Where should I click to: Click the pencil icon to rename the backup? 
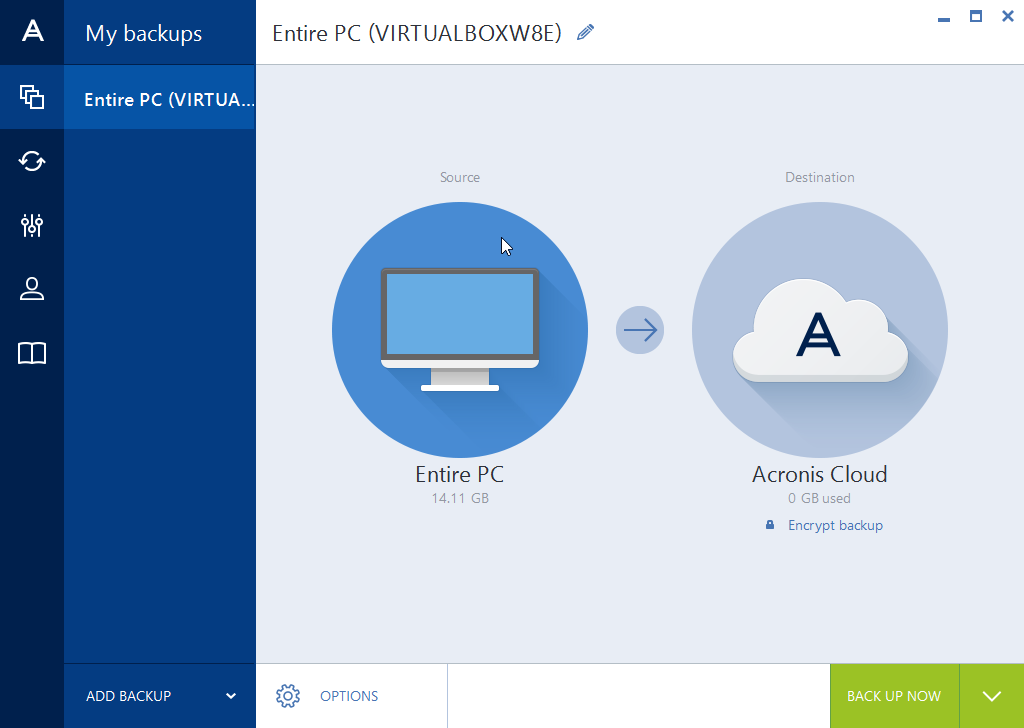coord(585,32)
